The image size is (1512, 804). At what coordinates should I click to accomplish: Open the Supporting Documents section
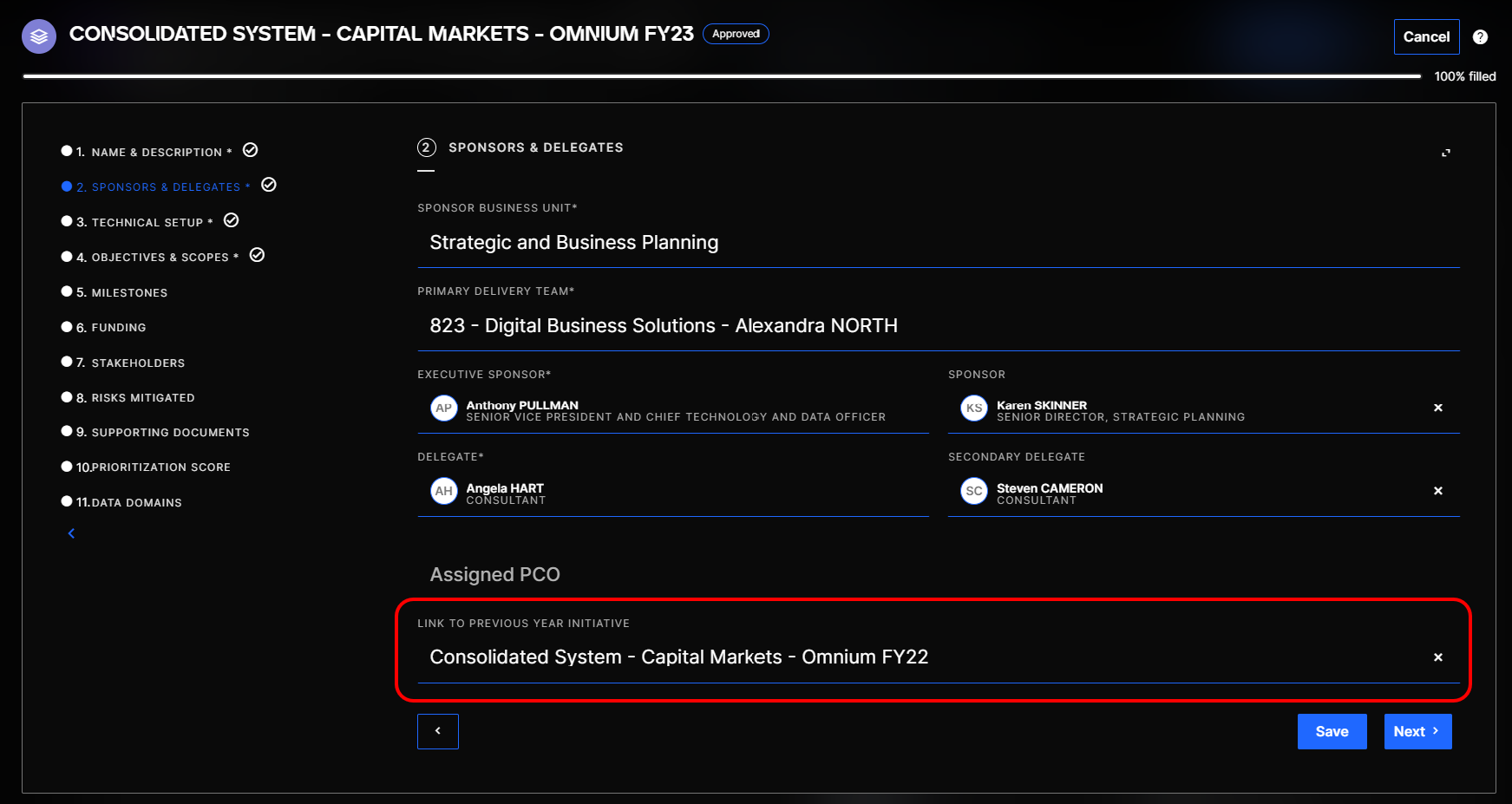point(170,433)
